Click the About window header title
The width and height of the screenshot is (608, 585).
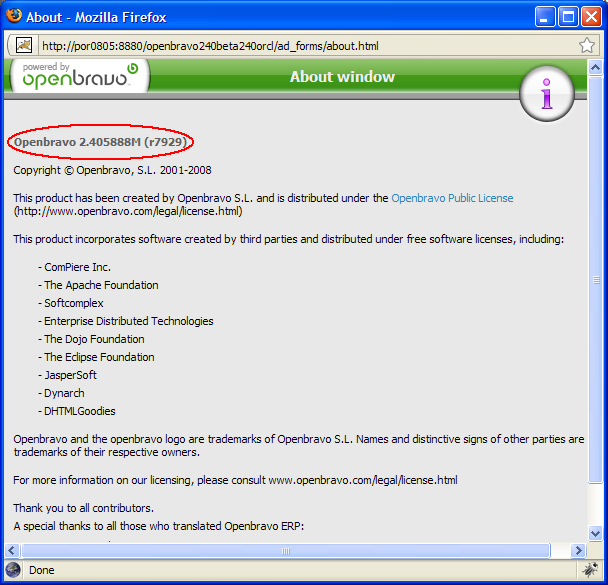(x=342, y=77)
